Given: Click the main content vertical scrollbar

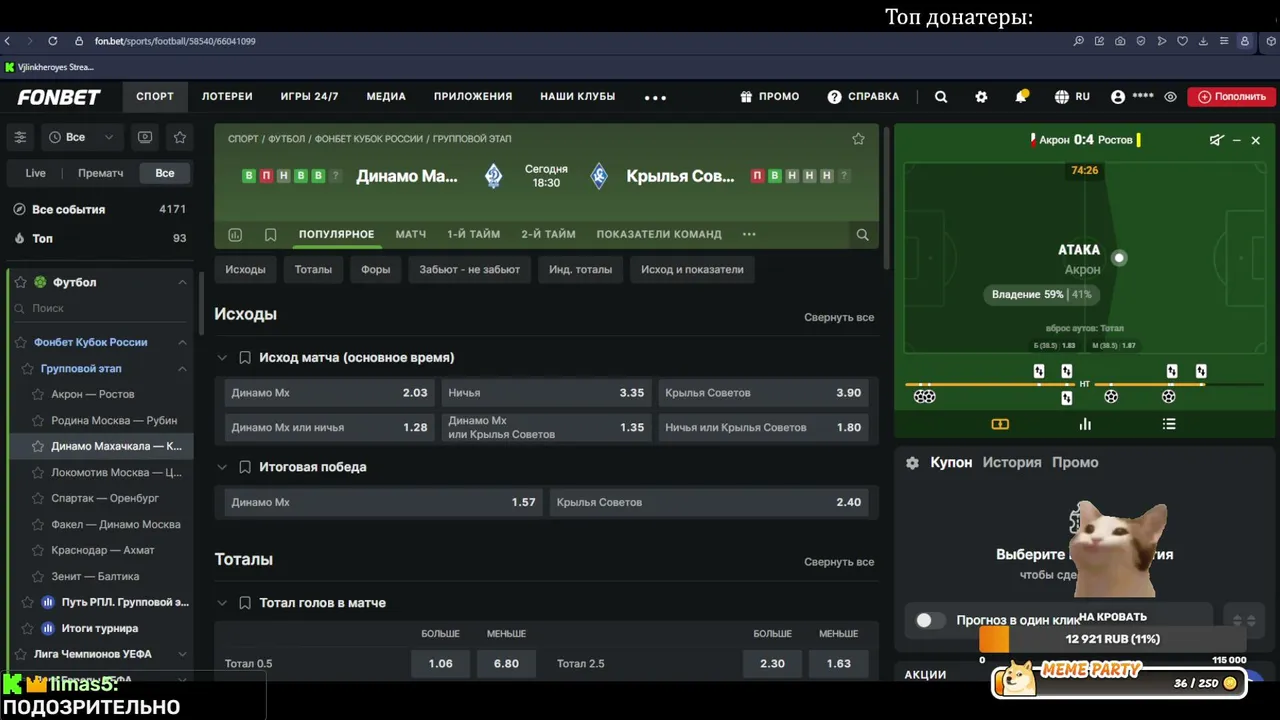Looking at the screenshot, I should click(x=884, y=197).
